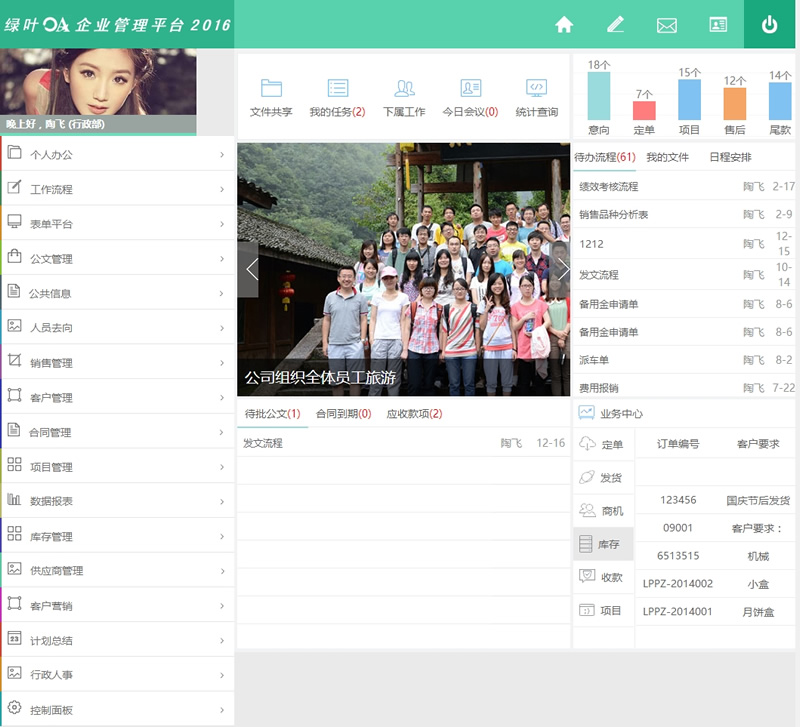Viewport: 800px width, 727px height.
Task: Click the home icon in top bar
Action: (564, 25)
